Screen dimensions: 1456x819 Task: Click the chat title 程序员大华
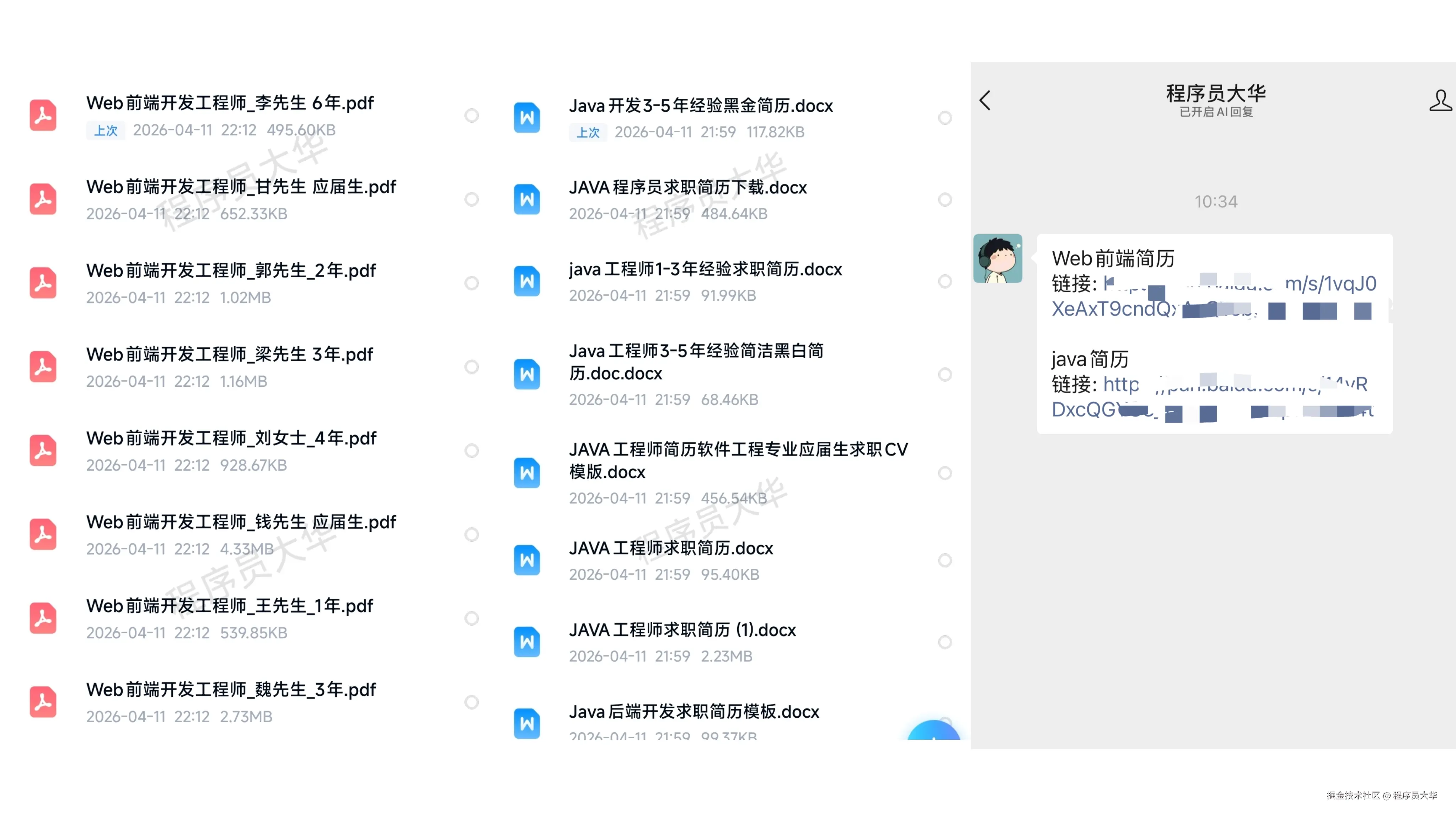point(1215,95)
